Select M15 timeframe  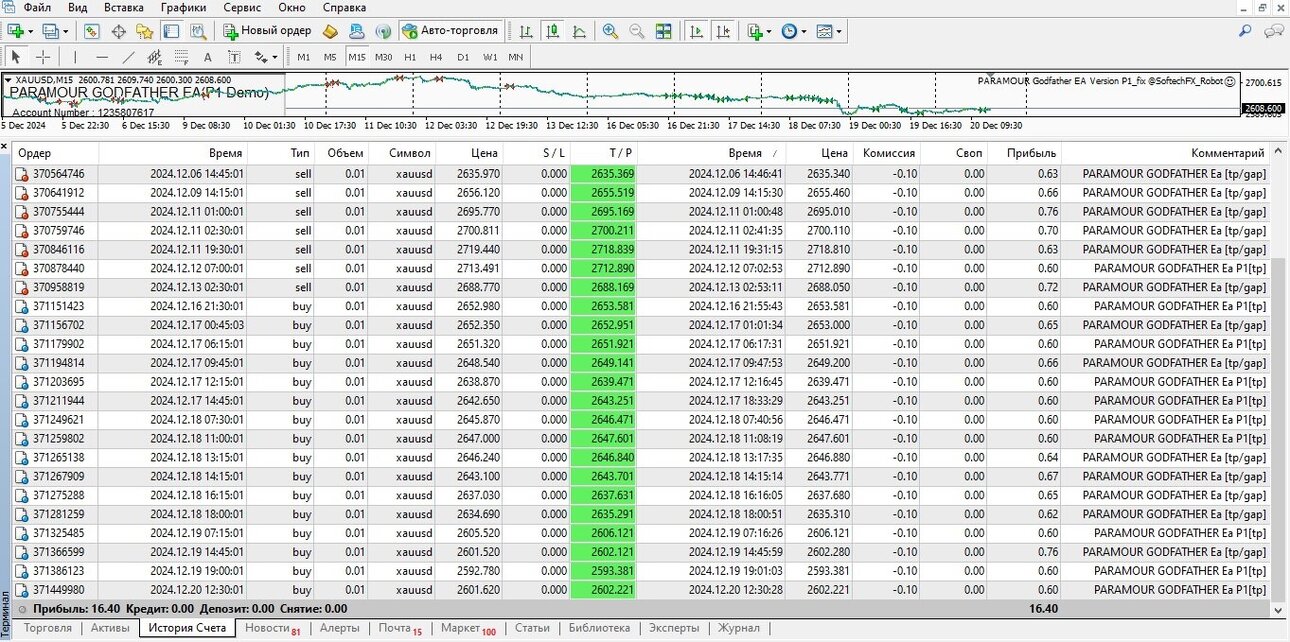click(x=357, y=57)
